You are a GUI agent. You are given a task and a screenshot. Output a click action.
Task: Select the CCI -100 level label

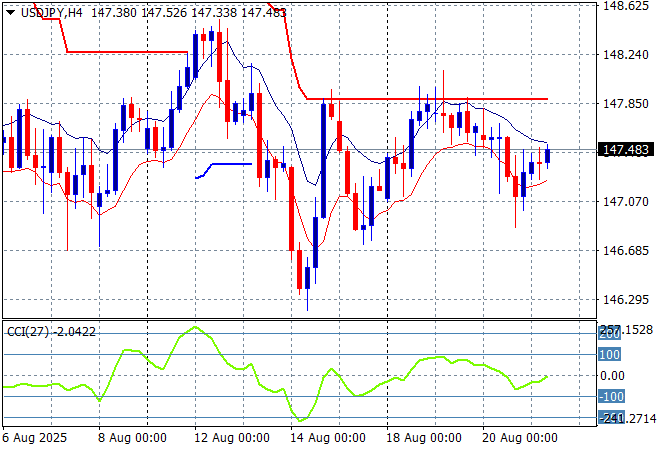pos(612,397)
